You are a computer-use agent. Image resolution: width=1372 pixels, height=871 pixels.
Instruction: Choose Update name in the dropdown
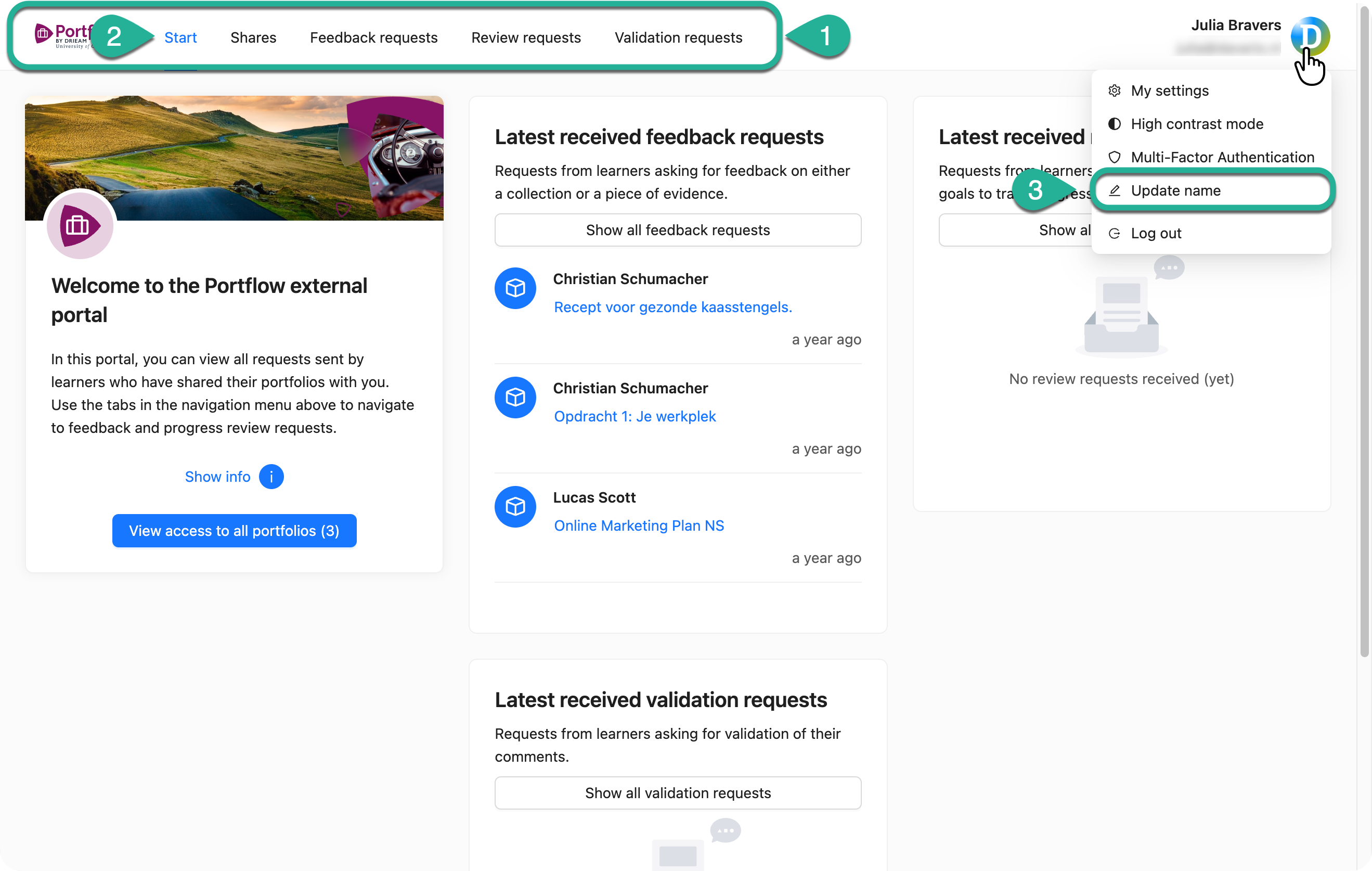(x=1211, y=190)
